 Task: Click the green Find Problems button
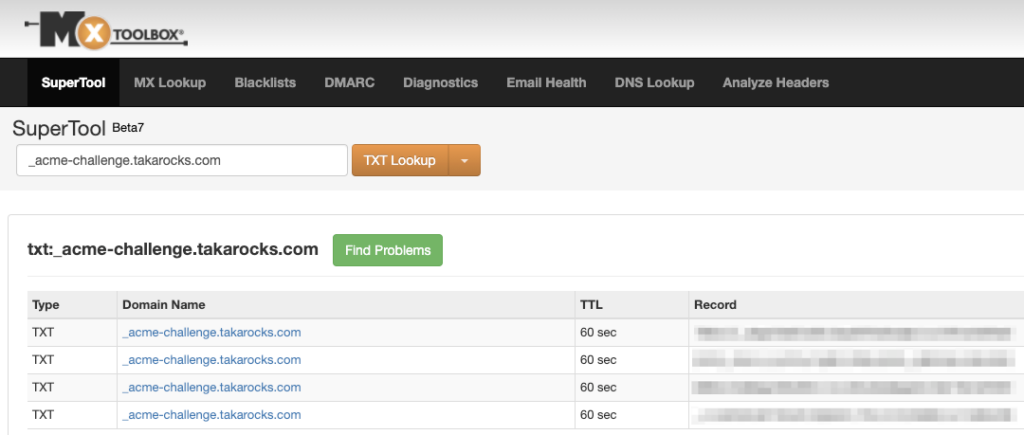388,250
